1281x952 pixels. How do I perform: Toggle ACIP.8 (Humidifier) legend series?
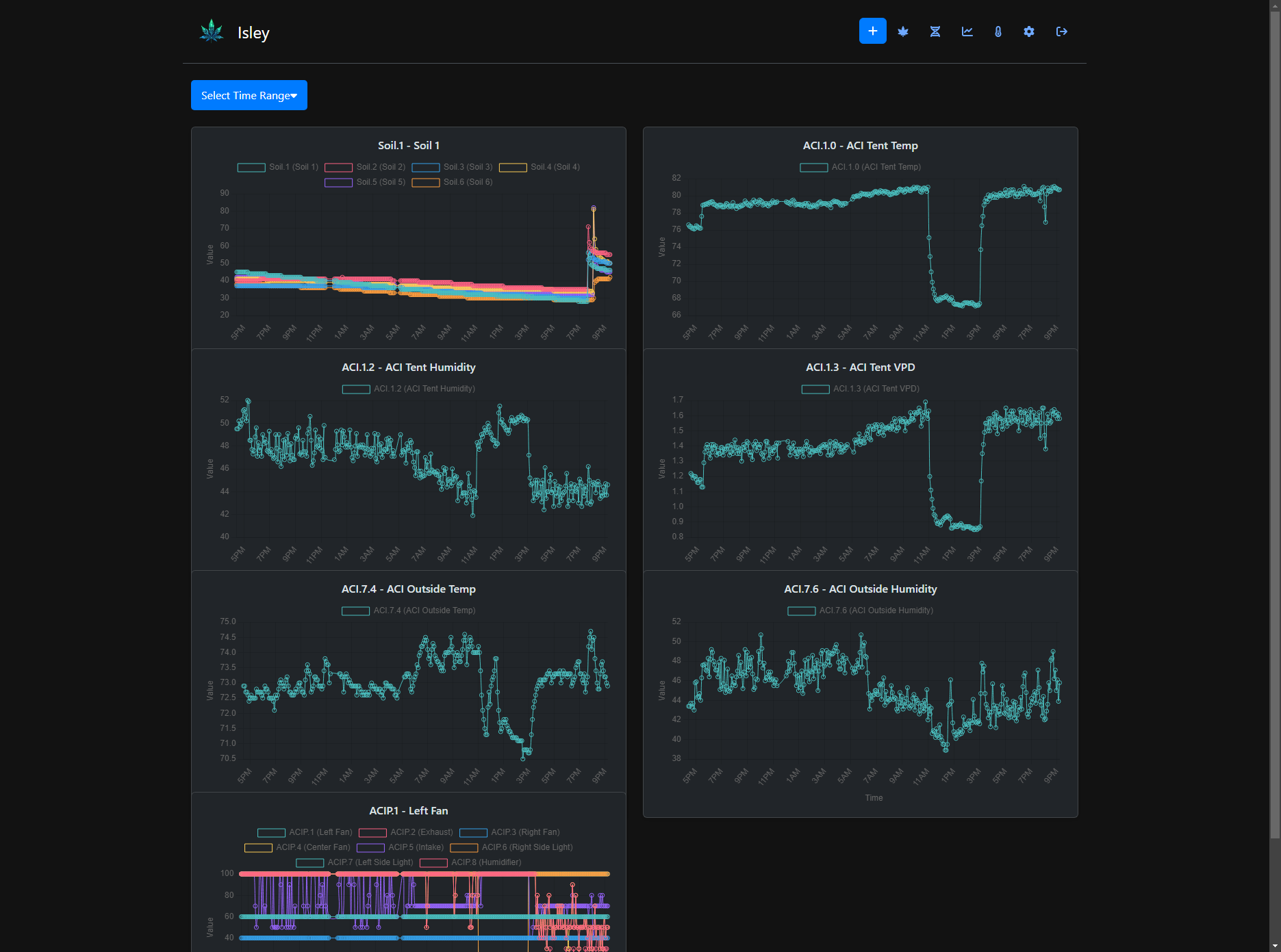coord(470,862)
